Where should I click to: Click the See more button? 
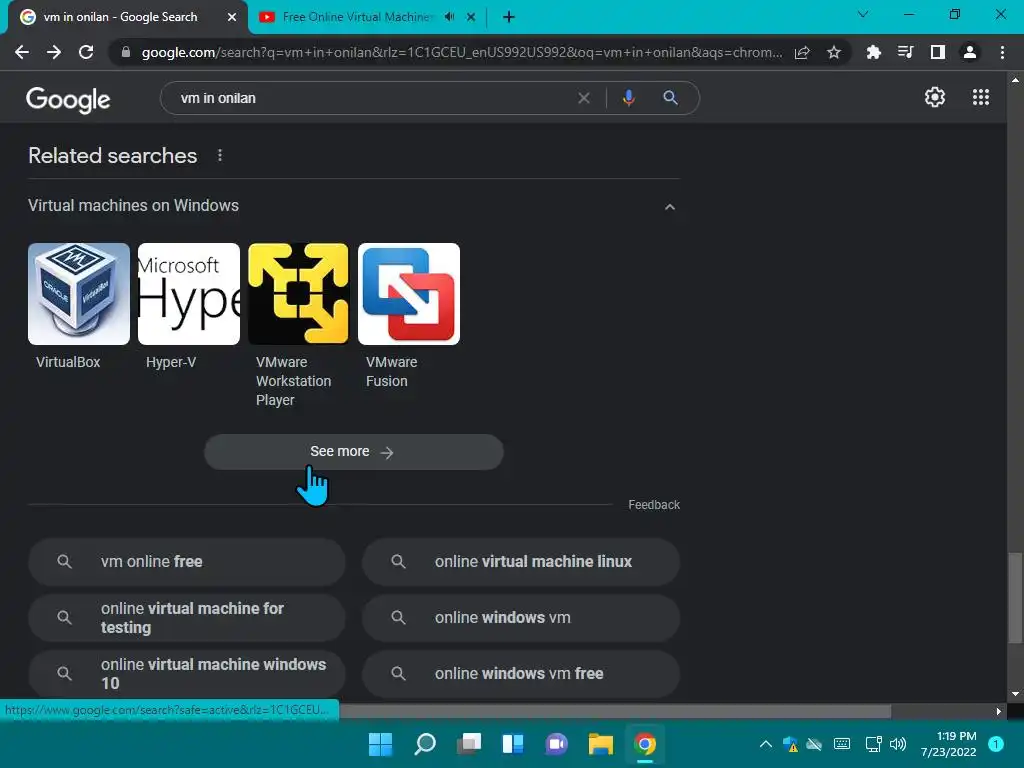[x=353, y=452]
